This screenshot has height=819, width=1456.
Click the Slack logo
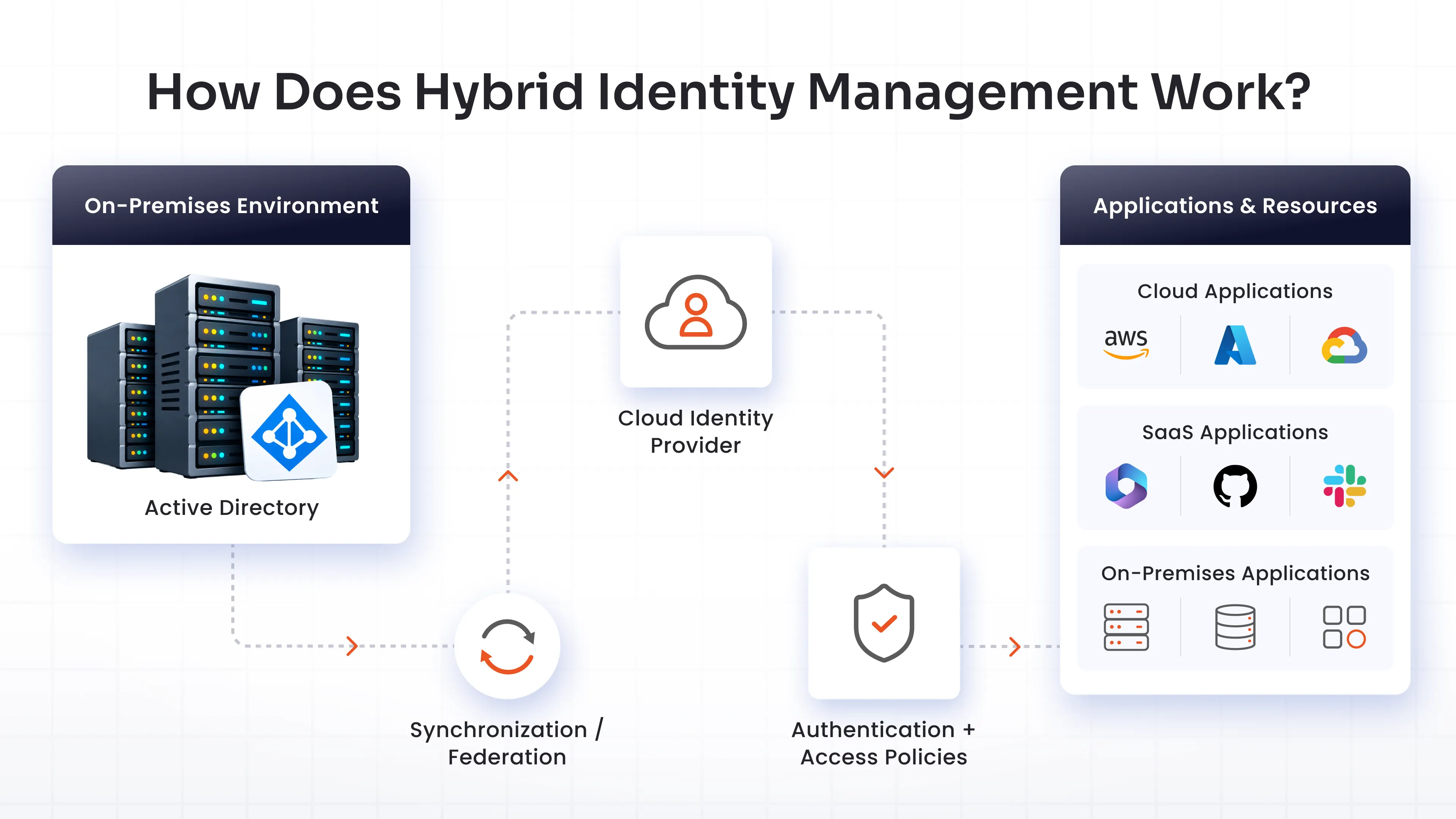coord(1344,486)
